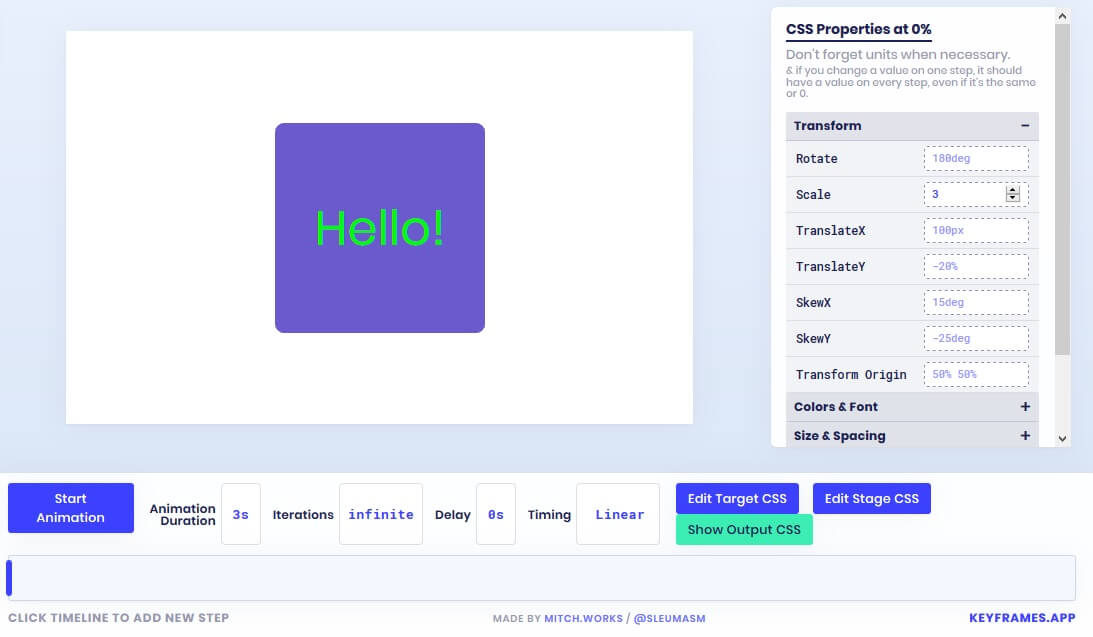
Task: Click the SkewY field showing -25deg
Action: [x=976, y=338]
